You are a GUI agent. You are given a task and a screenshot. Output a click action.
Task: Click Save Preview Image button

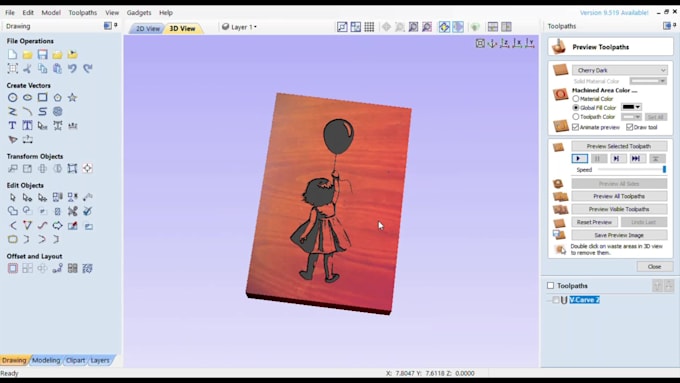(619, 235)
